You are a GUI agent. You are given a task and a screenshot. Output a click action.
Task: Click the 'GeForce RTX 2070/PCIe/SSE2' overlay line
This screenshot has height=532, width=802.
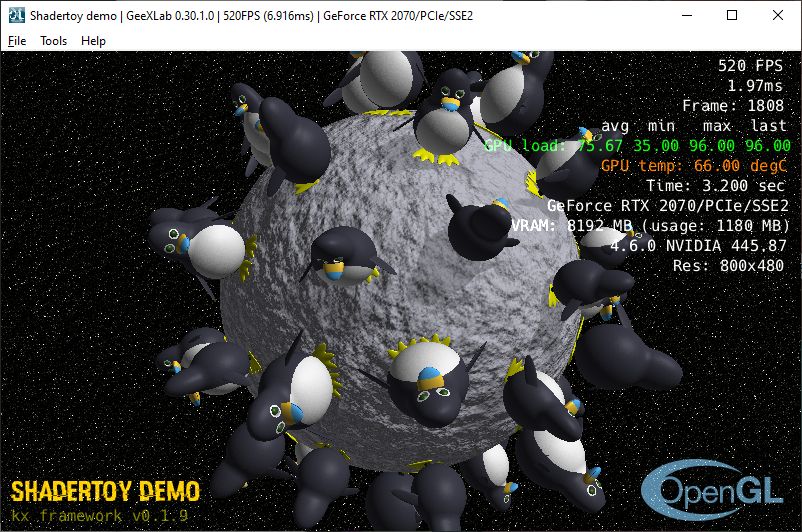click(668, 206)
